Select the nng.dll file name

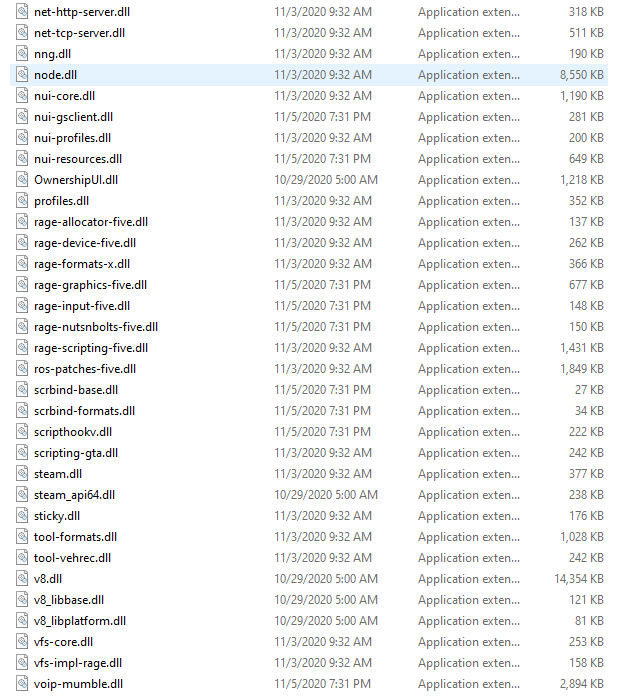[x=52, y=54]
